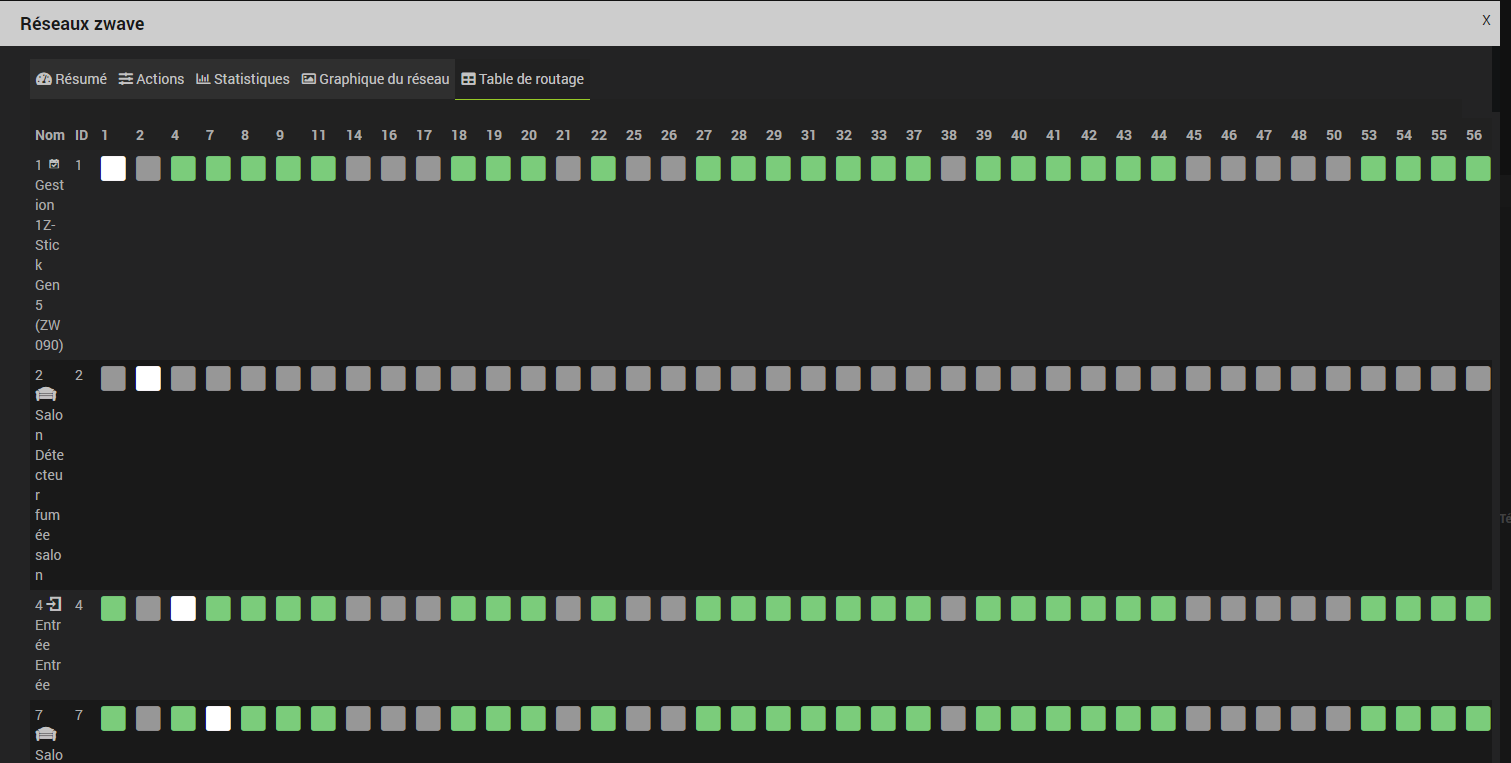Click column header 56

[1474, 135]
